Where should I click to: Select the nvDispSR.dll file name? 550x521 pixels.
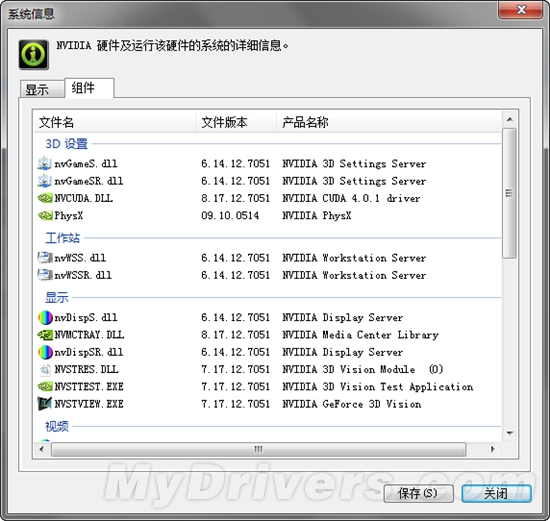tap(89, 352)
